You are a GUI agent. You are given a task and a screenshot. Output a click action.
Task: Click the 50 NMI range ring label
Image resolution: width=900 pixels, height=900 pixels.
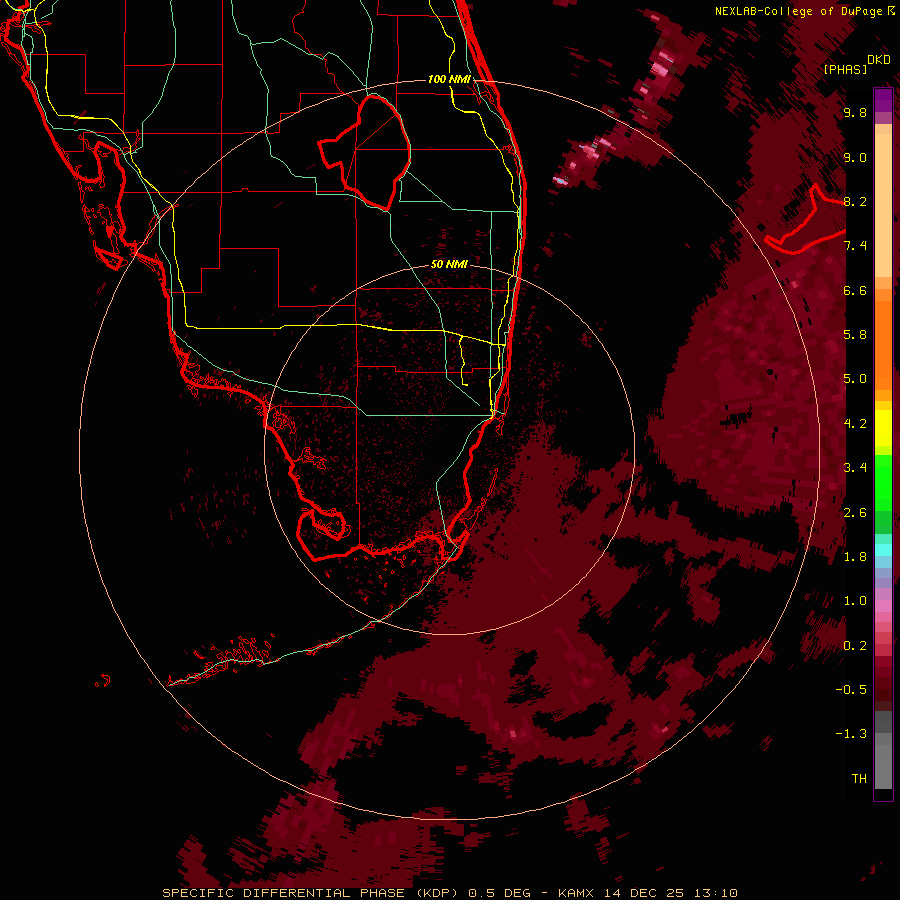(x=449, y=264)
